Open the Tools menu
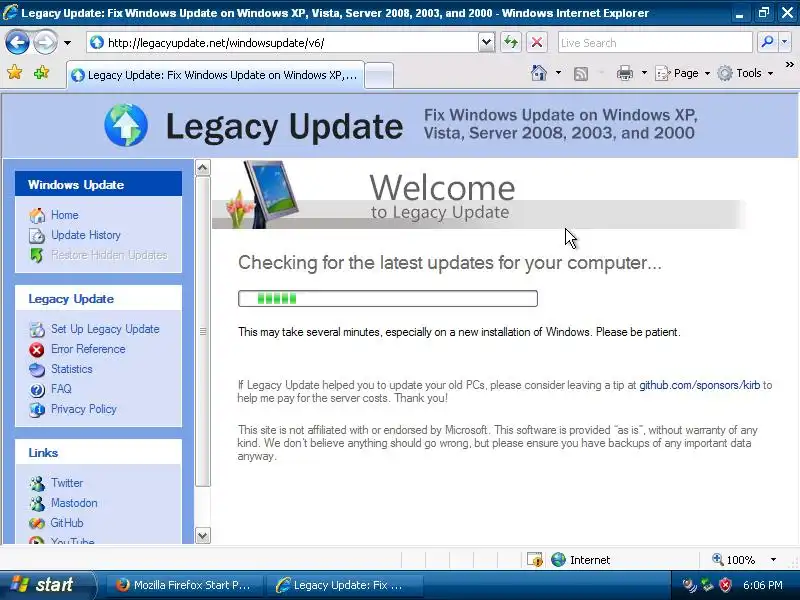 pyautogui.click(x=745, y=73)
